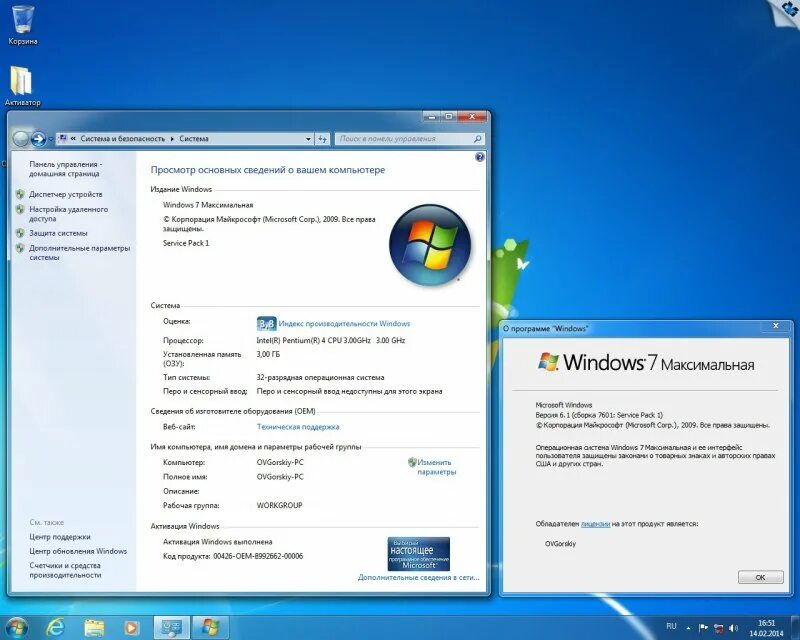Select 'Система и безопасность' breadcrumb
This screenshot has height=640, width=800.
pyautogui.click(x=122, y=139)
